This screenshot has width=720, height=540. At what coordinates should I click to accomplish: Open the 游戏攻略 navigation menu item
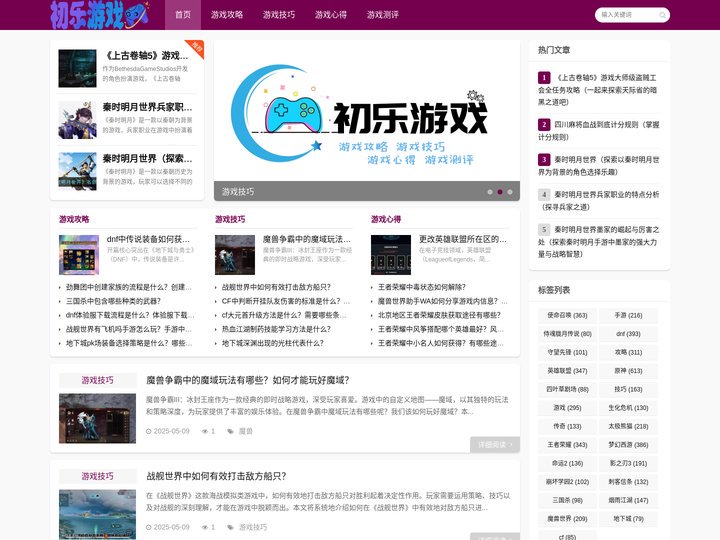(x=227, y=15)
